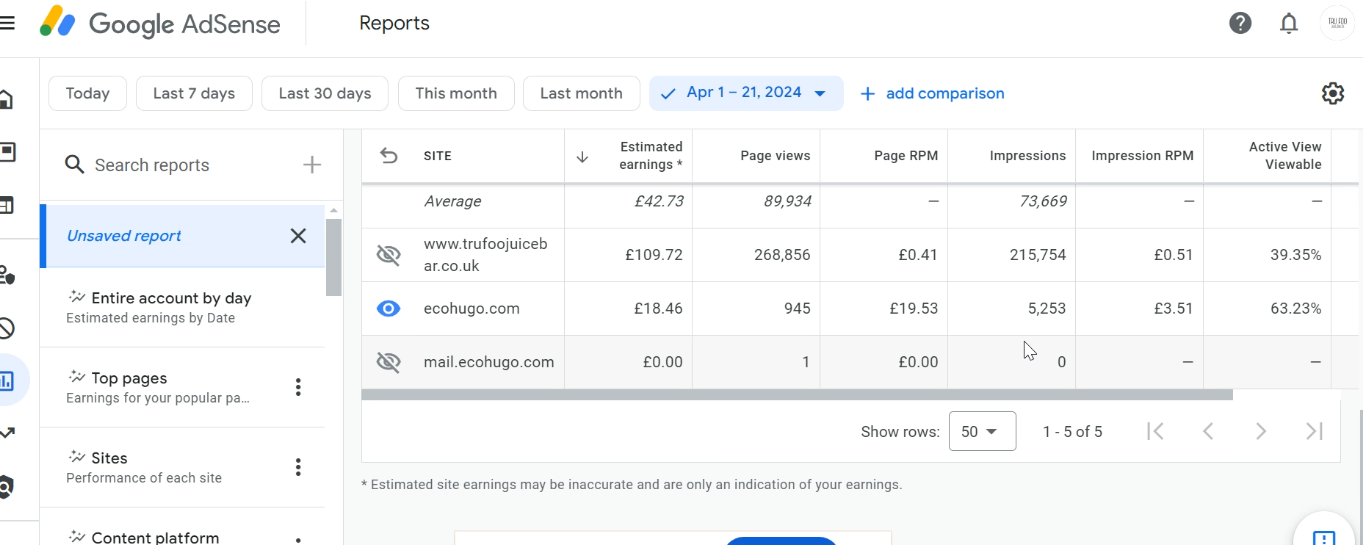This screenshot has height=545, width=1363.
Task: Sort by Impressions column header
Action: click(x=1027, y=156)
